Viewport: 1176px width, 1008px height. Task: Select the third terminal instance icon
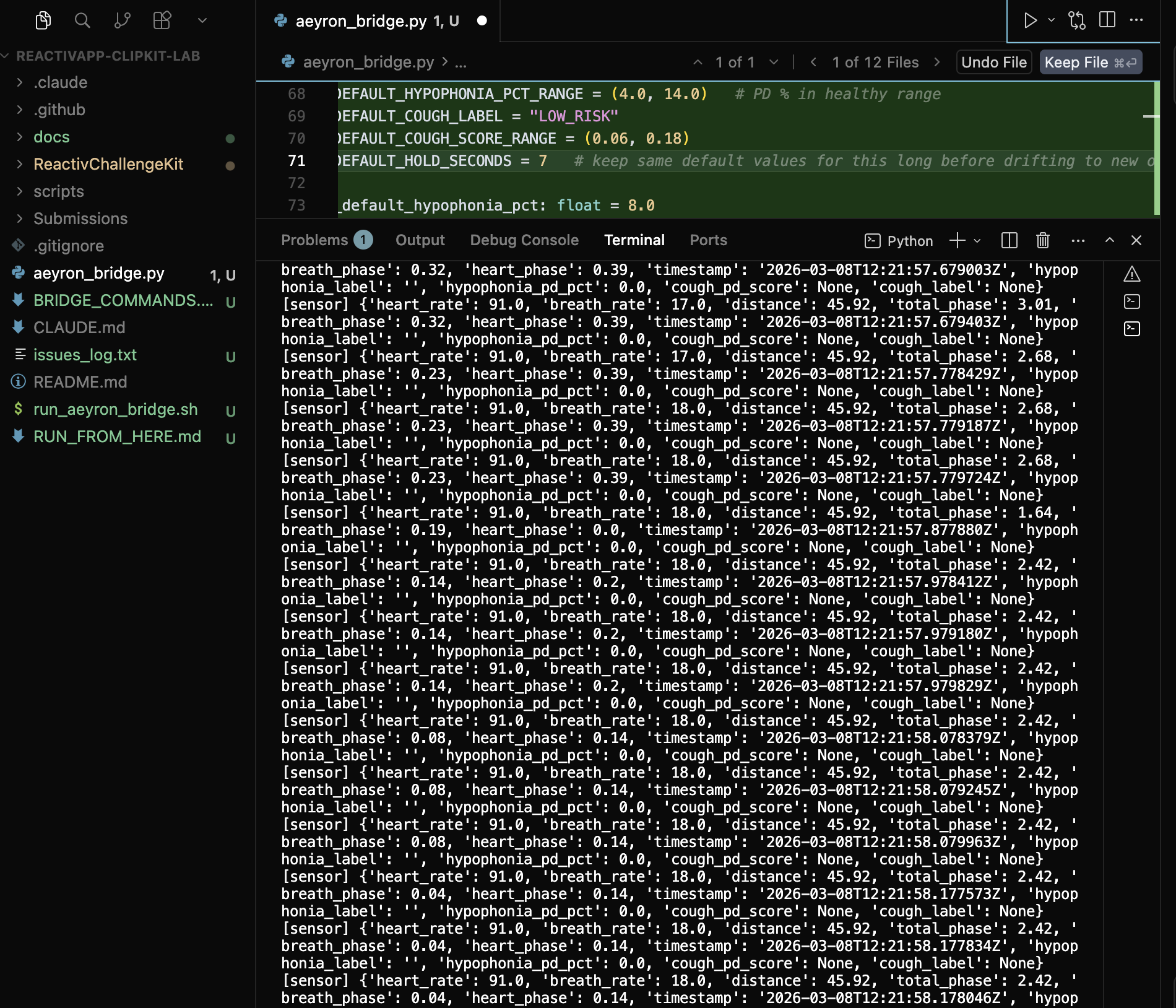click(x=1132, y=329)
